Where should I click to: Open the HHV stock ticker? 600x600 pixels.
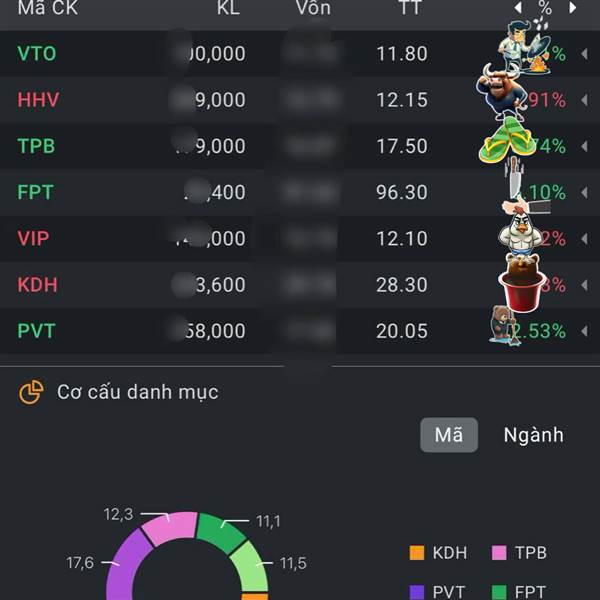[36, 100]
